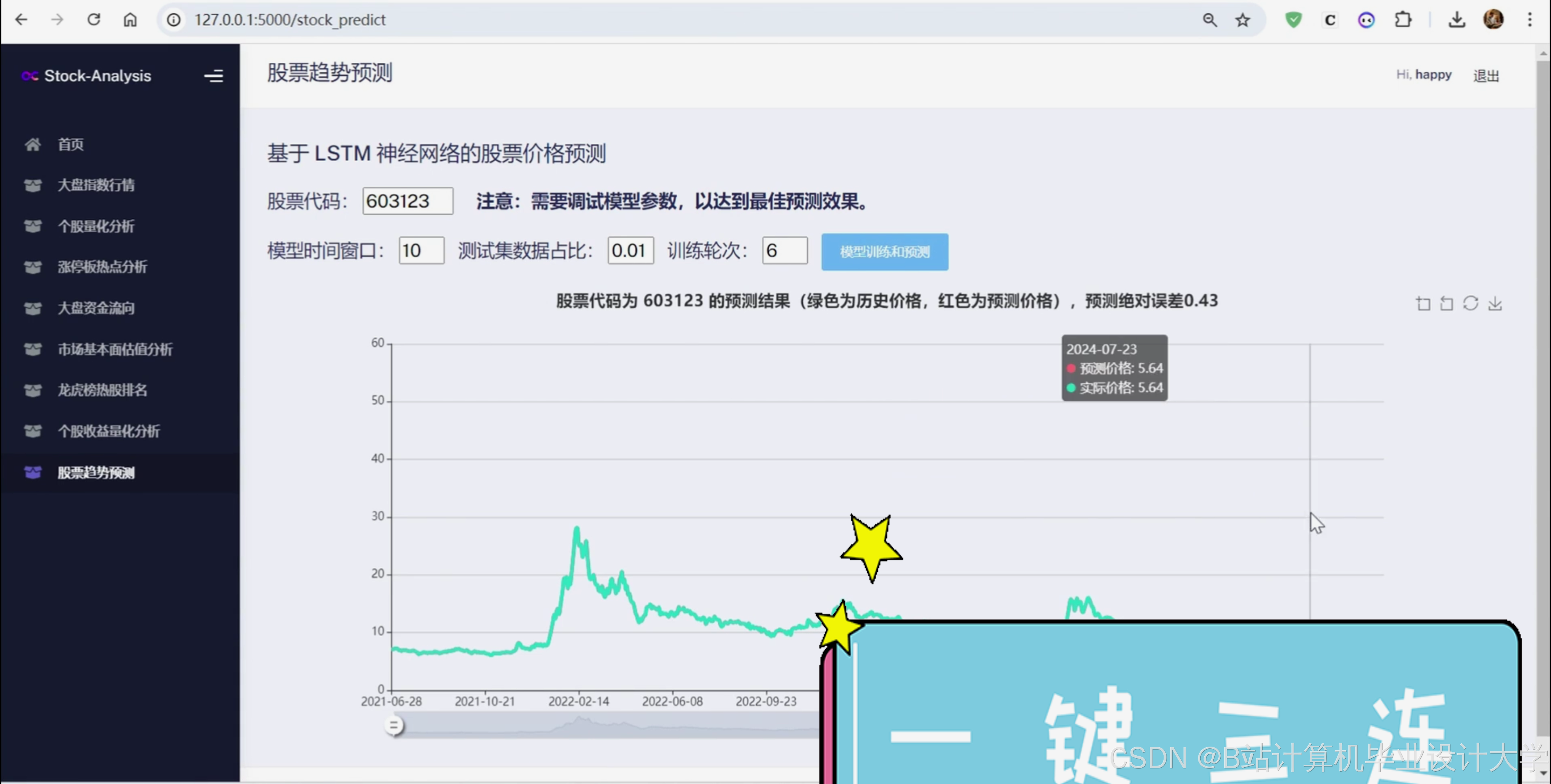Open the browser extensions puzzle icon
This screenshot has width=1551, height=784.
[1403, 20]
